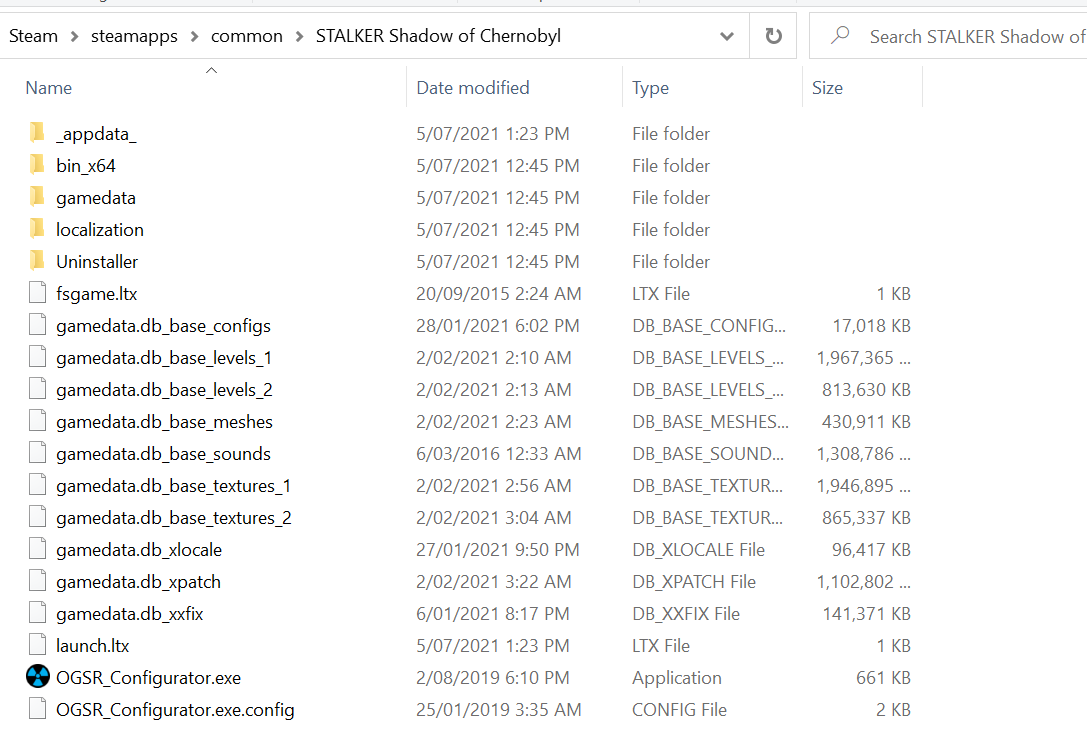Click the gamedata folder icon
Viewport: 1087px width, 732px height.
pos(37,196)
